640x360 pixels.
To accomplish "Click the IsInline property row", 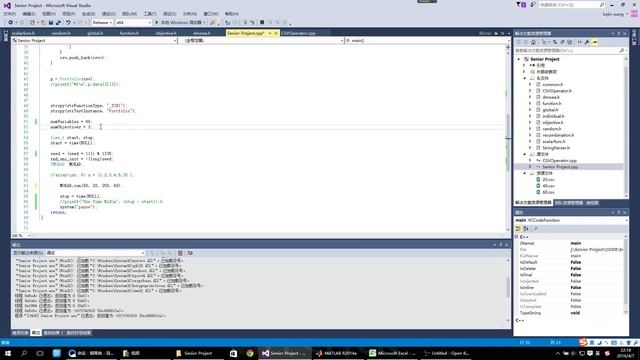I will point(571,288).
